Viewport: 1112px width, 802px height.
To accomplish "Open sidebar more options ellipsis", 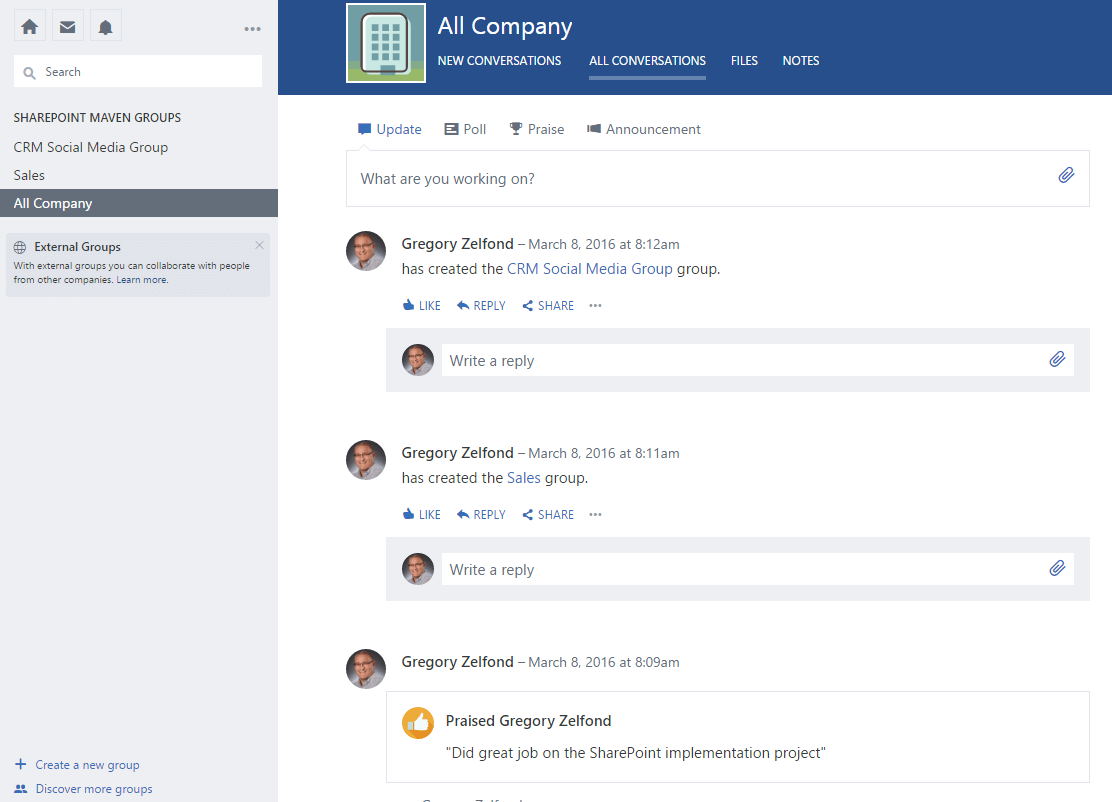I will 252,29.
